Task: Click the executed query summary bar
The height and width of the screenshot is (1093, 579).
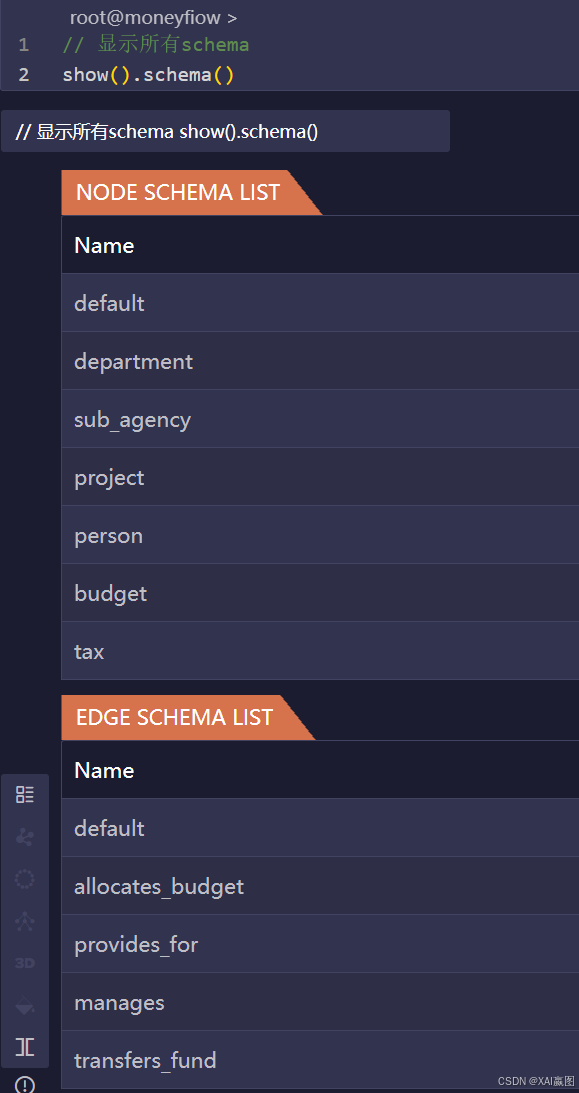Action: point(225,131)
